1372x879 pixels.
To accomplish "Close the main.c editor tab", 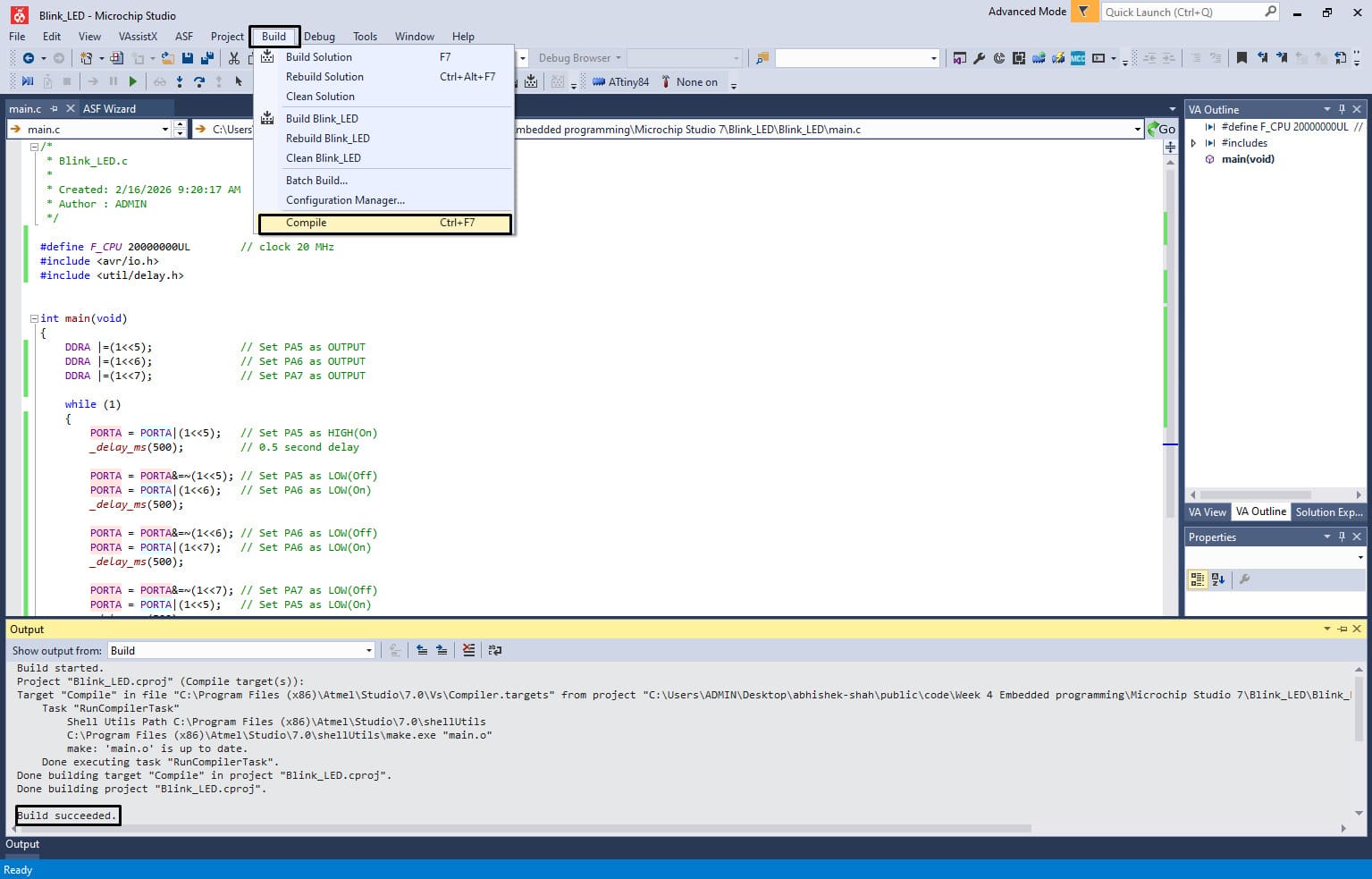I will point(71,109).
